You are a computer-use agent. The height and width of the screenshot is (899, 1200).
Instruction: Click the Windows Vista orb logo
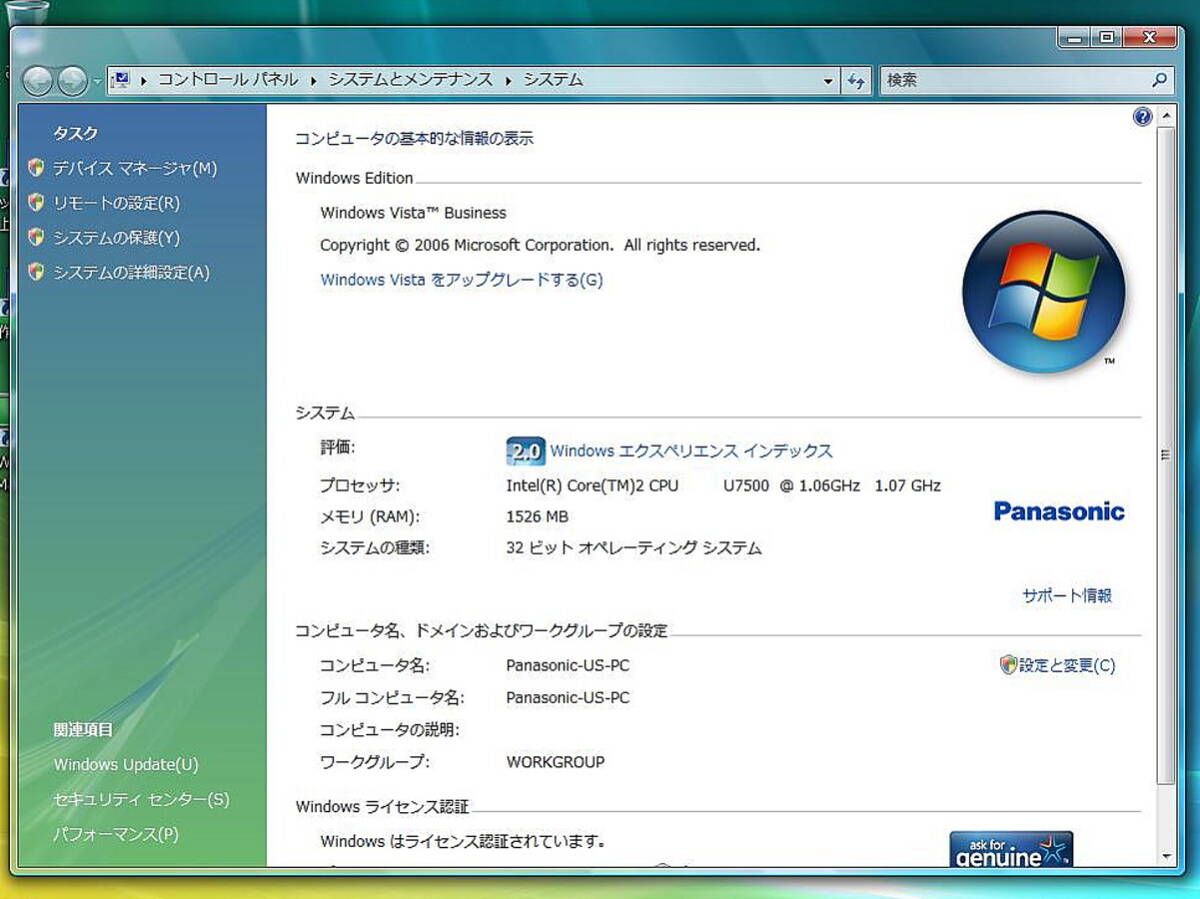pyautogui.click(x=1043, y=293)
